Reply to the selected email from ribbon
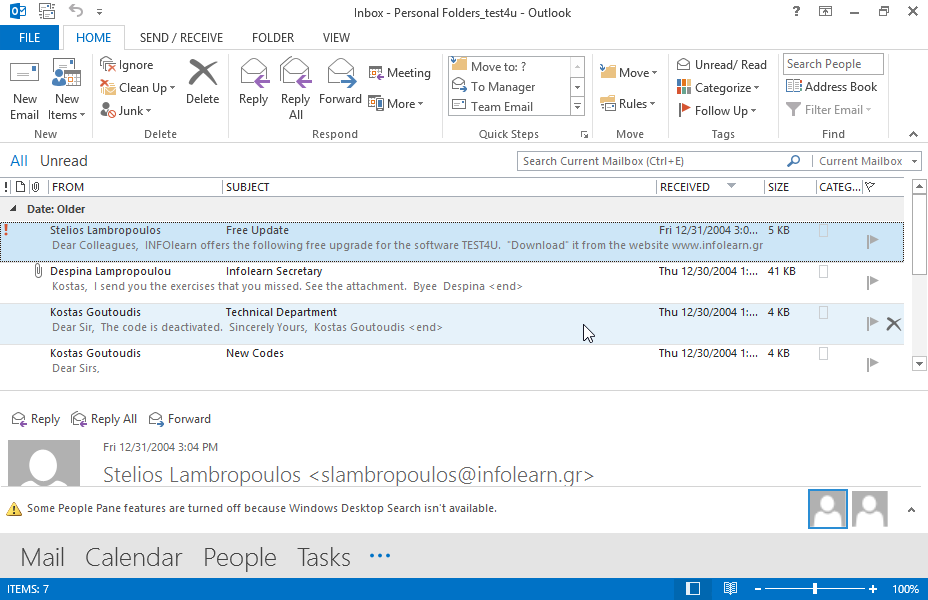 point(253,82)
